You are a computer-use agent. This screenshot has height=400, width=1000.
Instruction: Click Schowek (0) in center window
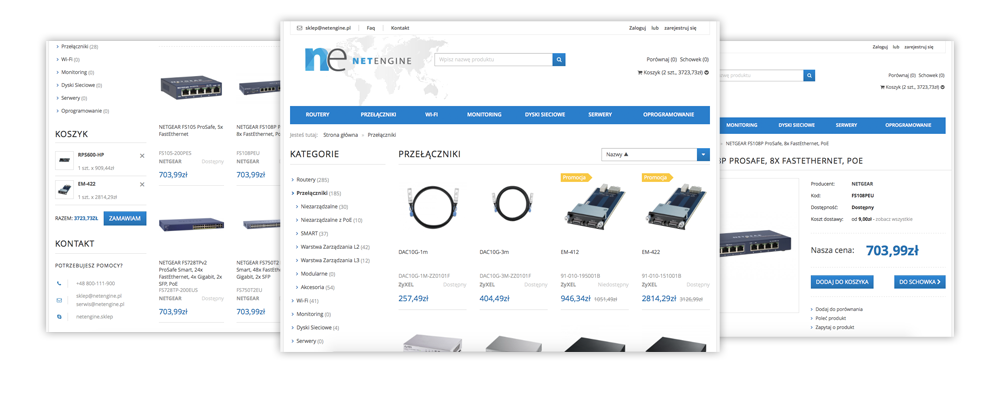pyautogui.click(x=695, y=59)
